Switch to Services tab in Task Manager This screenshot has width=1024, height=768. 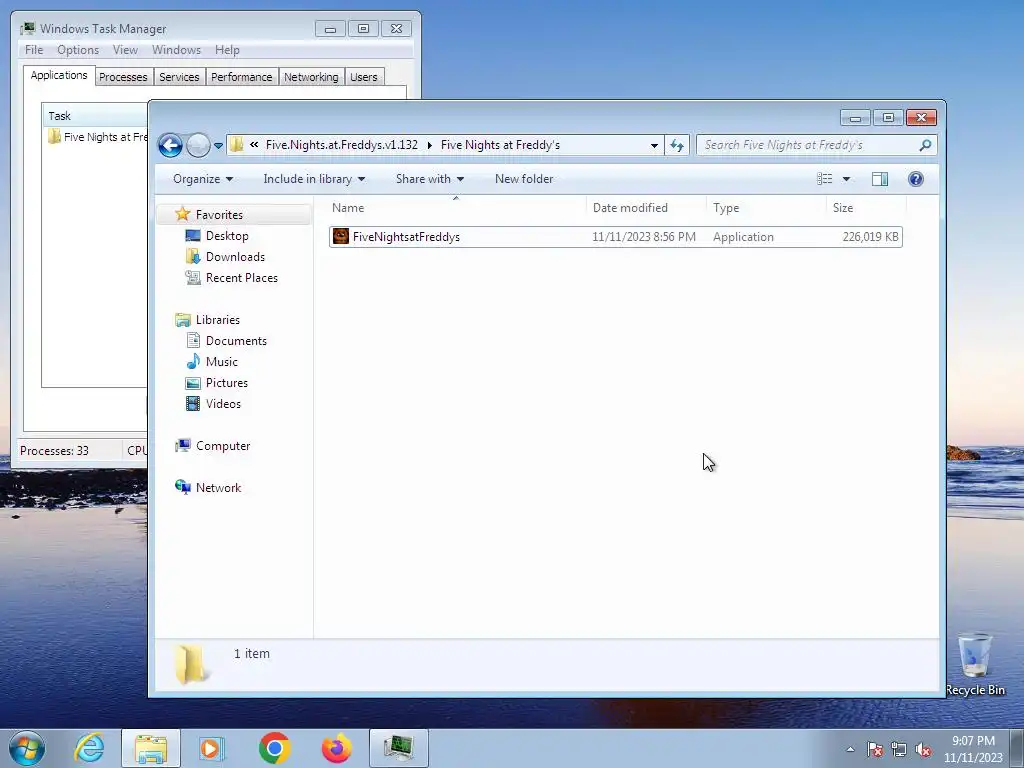(179, 77)
